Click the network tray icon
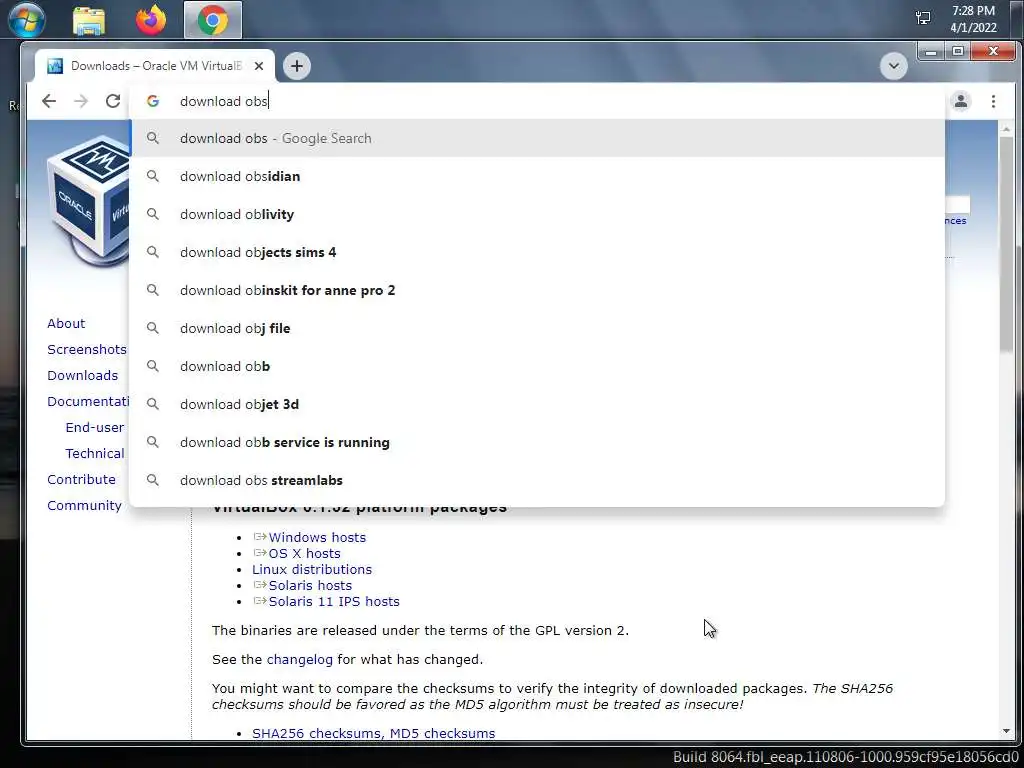 pos(923,18)
